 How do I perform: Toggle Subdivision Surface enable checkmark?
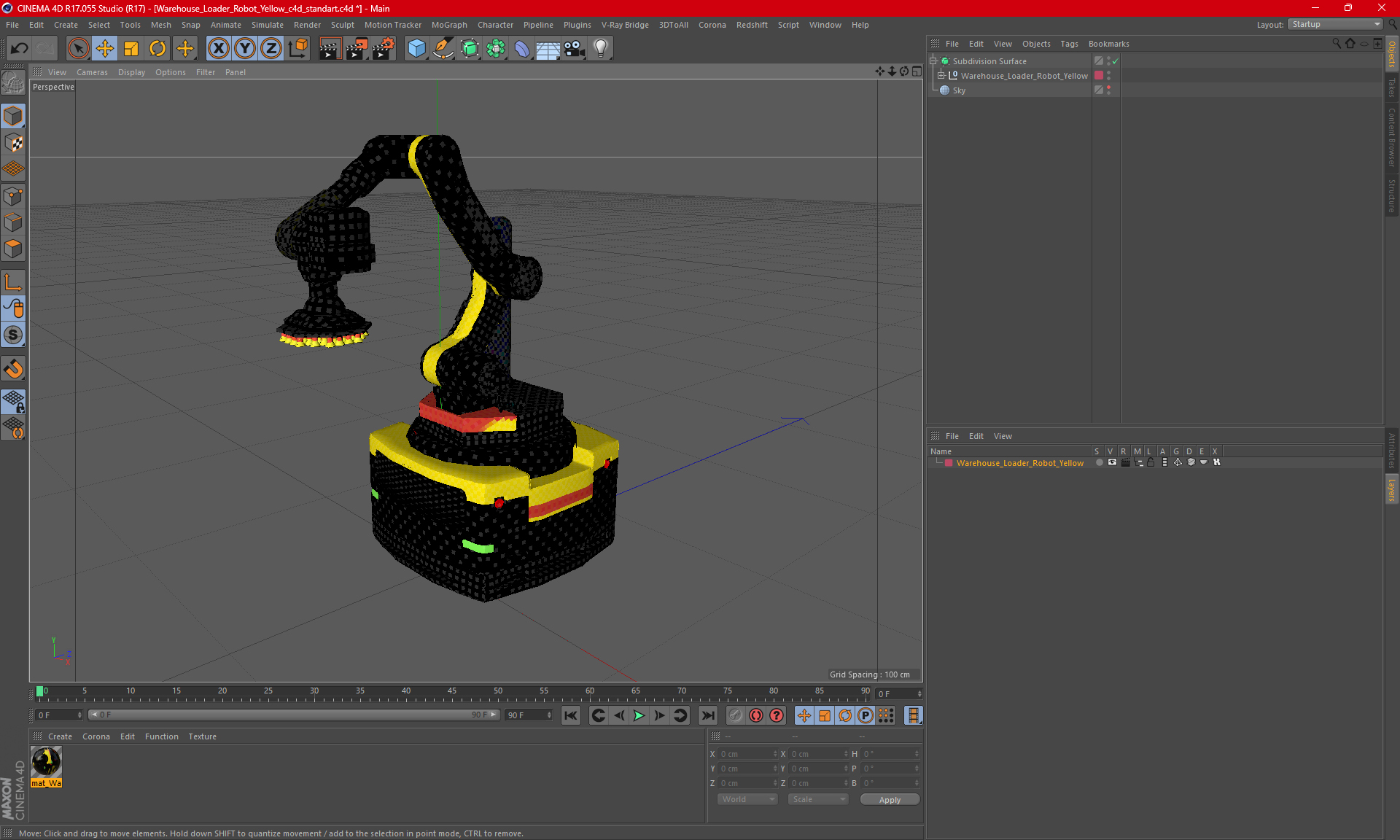click(1116, 61)
